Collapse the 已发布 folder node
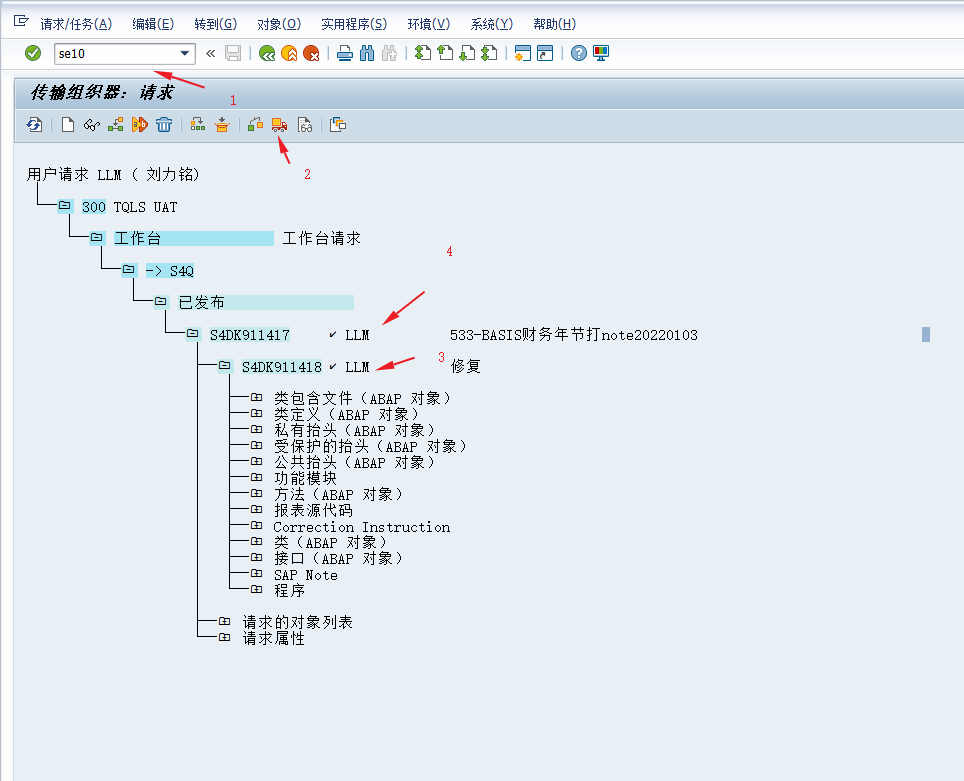The height and width of the screenshot is (781, 964). [161, 302]
